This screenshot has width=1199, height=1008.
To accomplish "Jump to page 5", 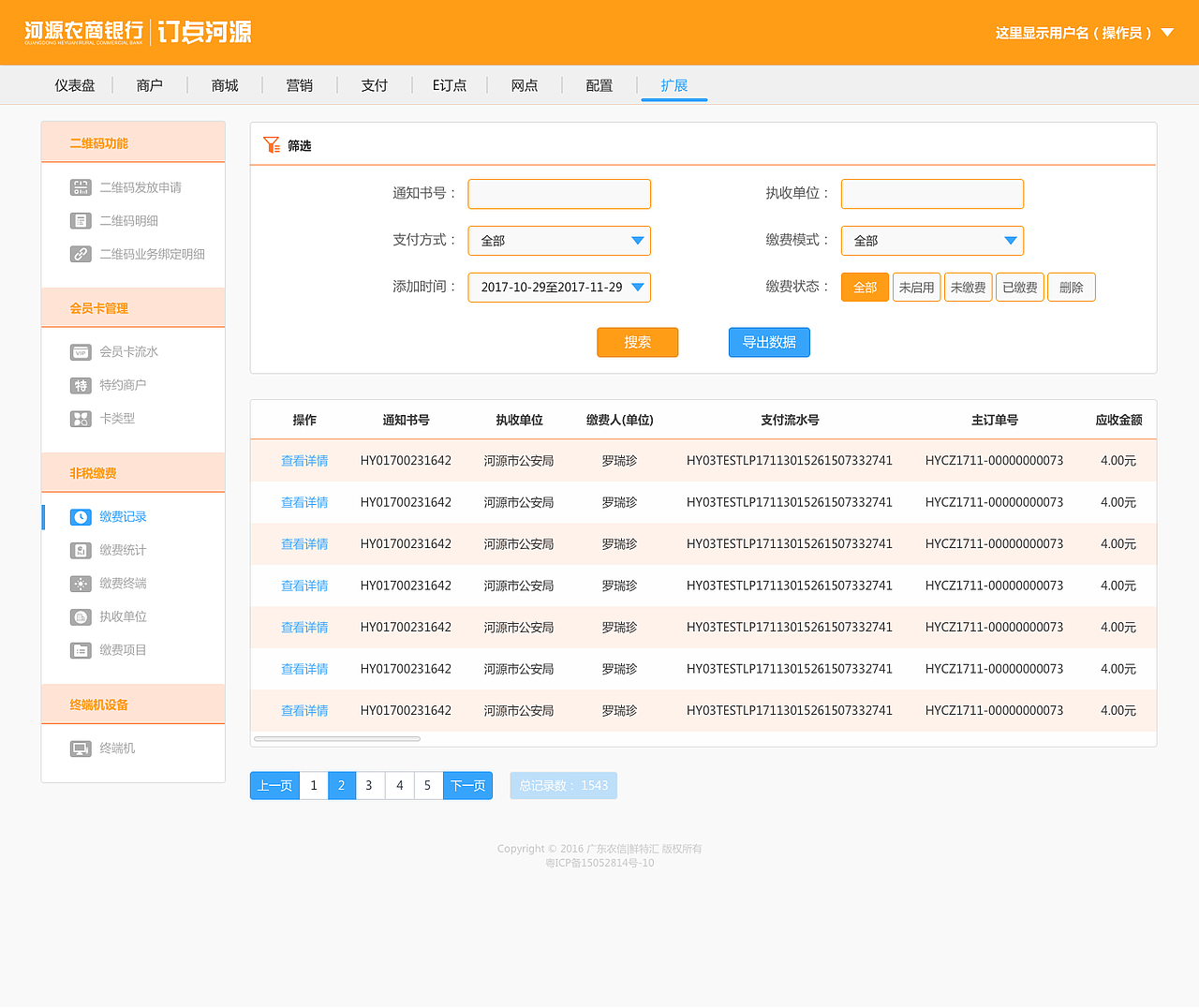I will [x=427, y=786].
